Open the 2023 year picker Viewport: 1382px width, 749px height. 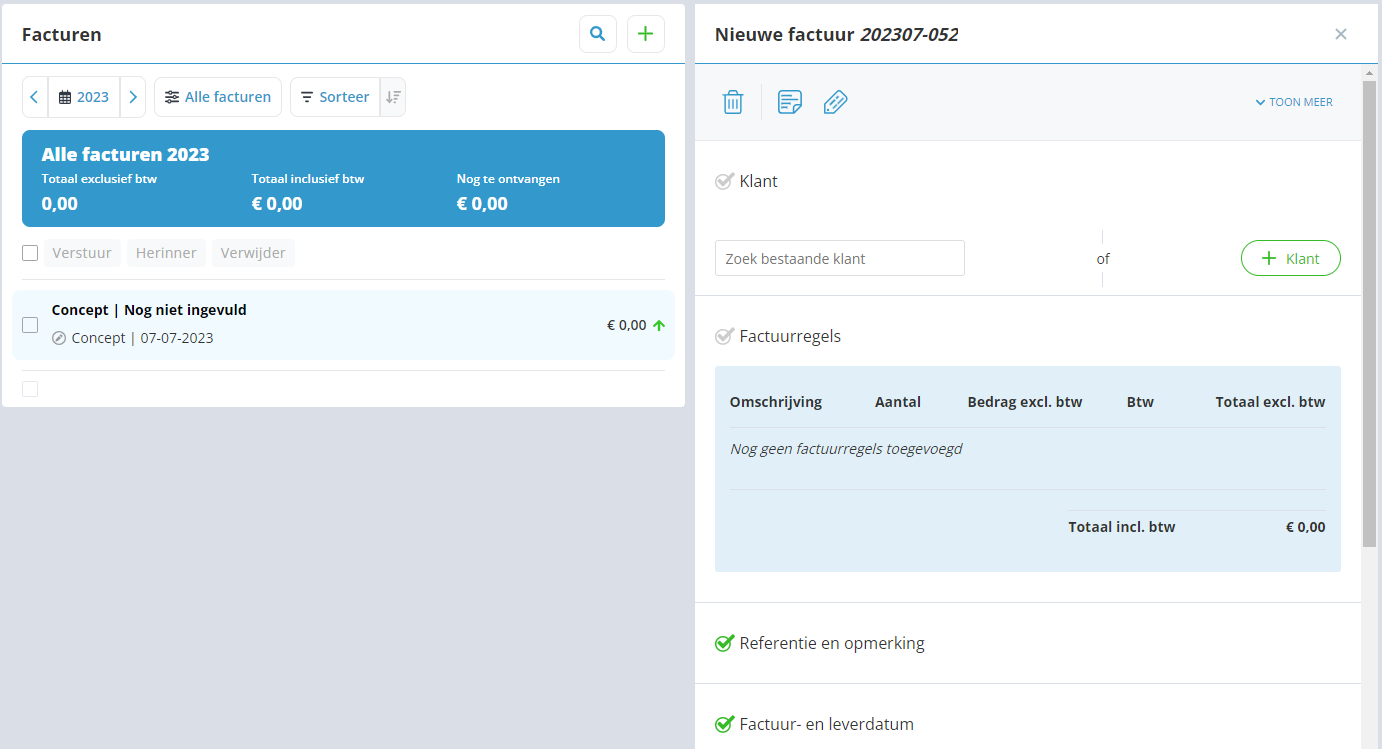coord(84,97)
